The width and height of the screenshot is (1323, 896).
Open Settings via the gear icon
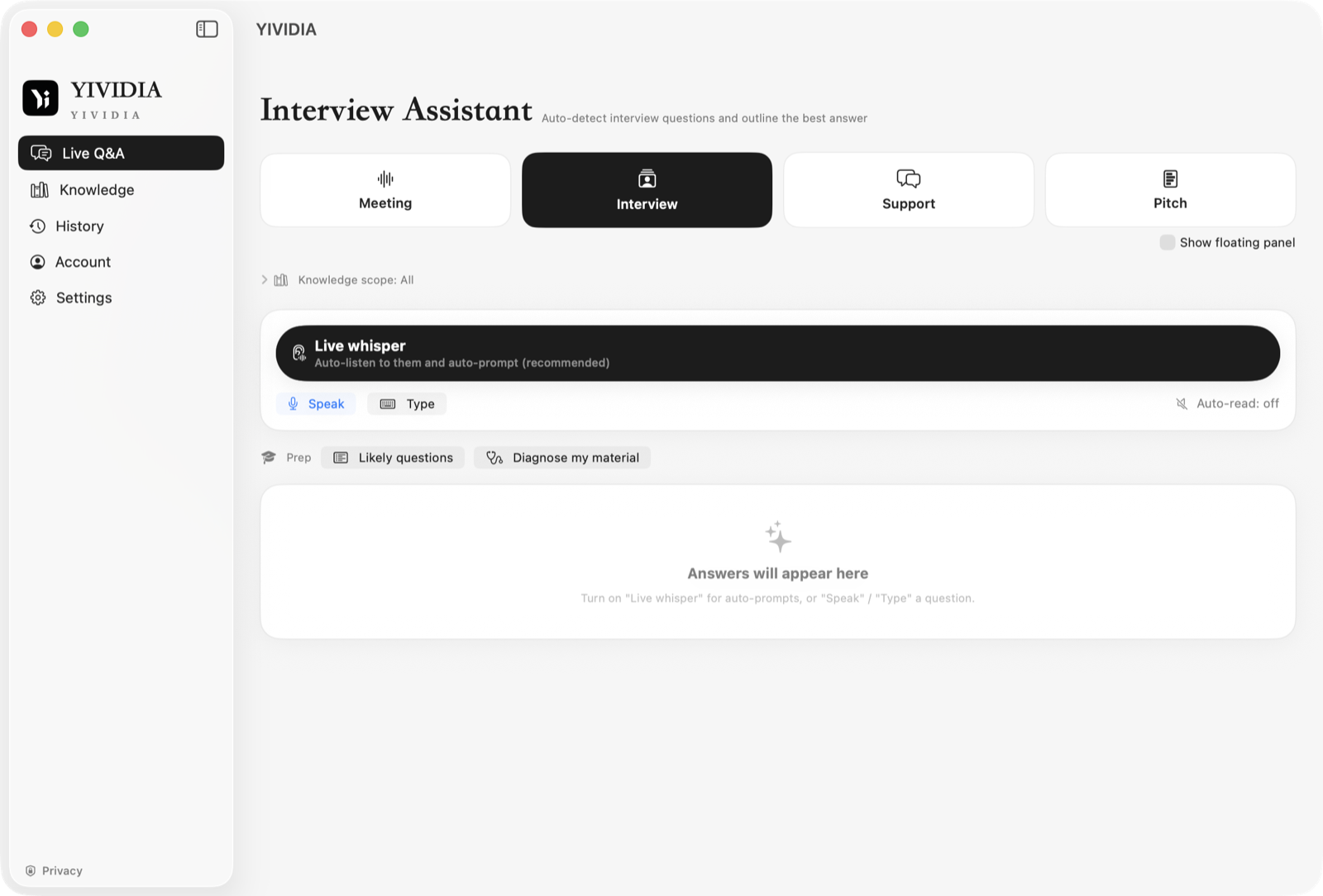click(38, 298)
